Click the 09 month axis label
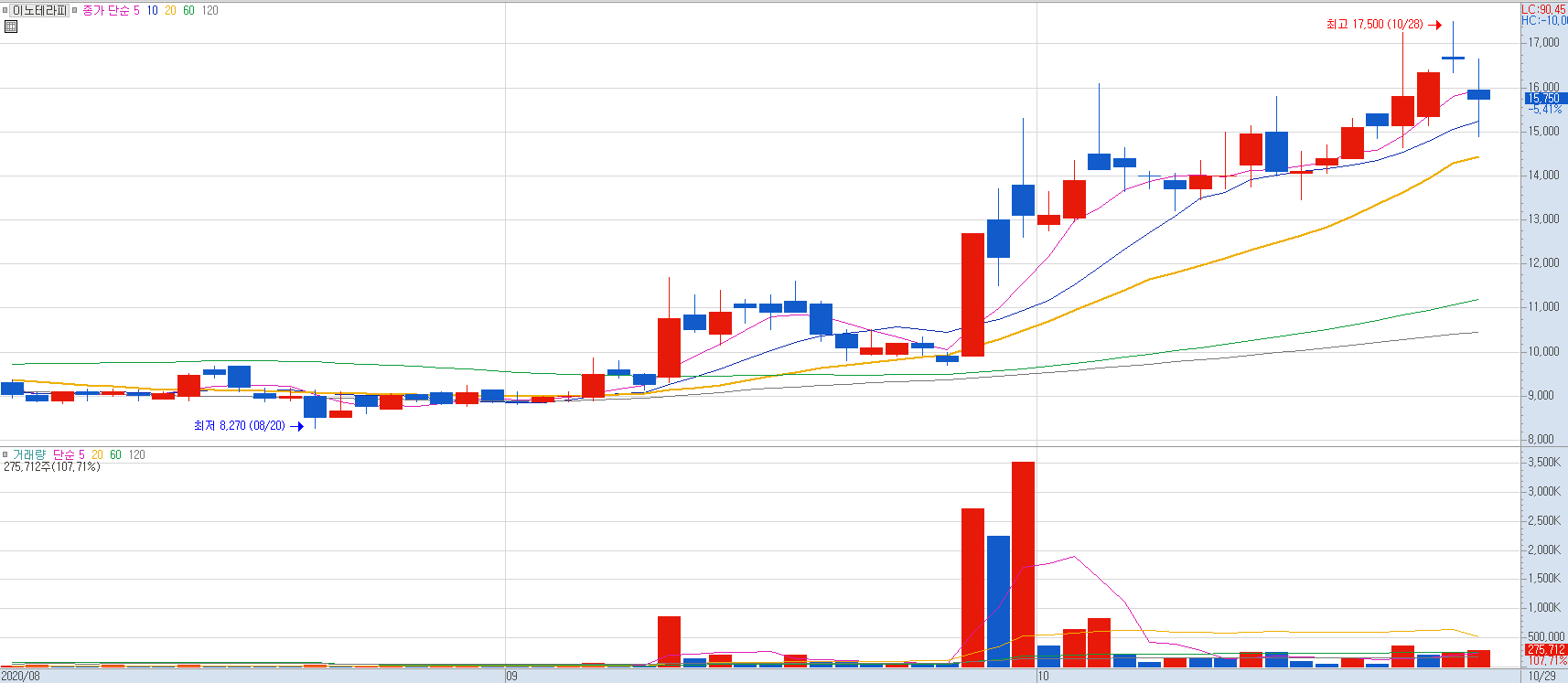This screenshot has width=1568, height=683. pos(511,677)
